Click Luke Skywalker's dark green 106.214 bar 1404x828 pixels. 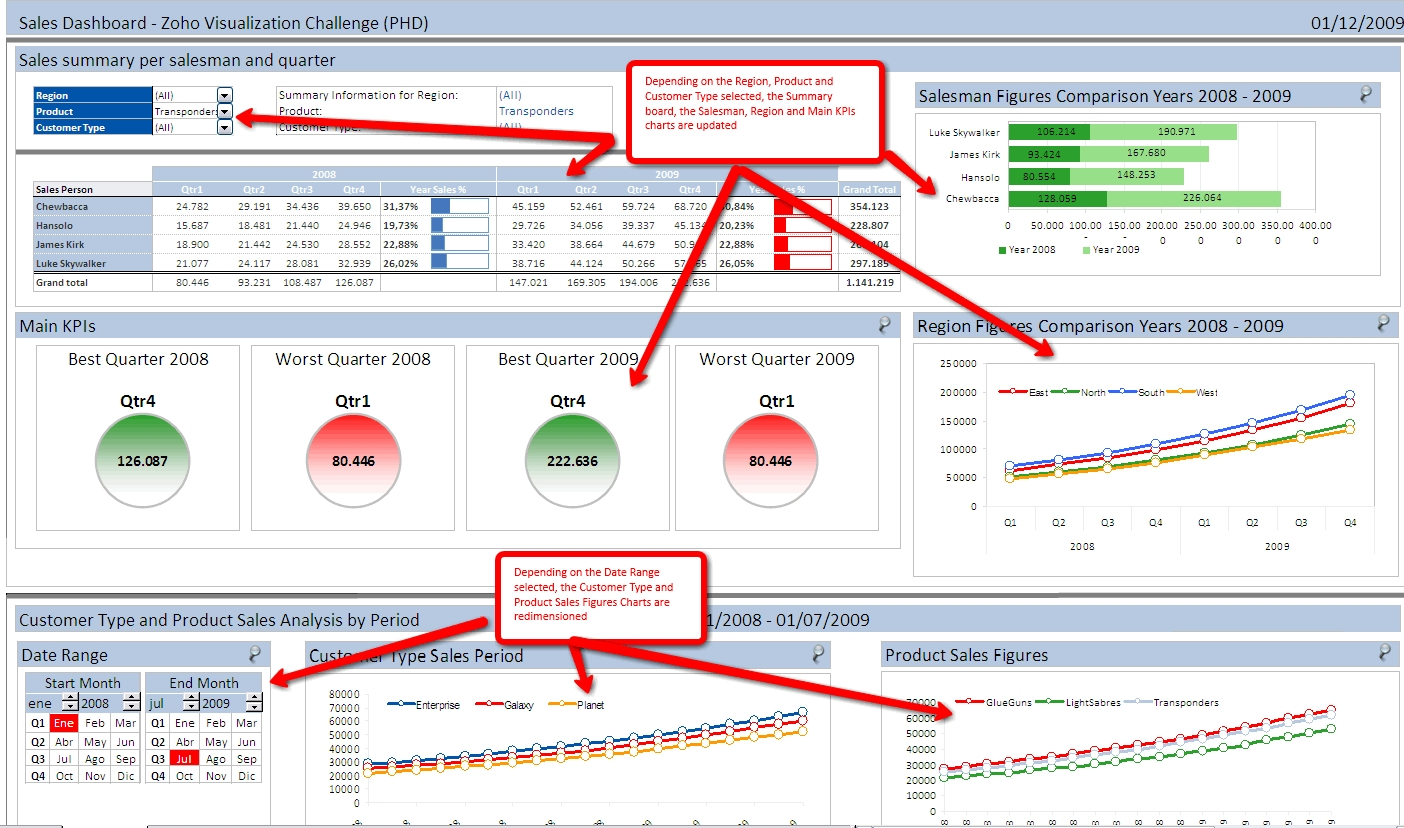[1049, 132]
